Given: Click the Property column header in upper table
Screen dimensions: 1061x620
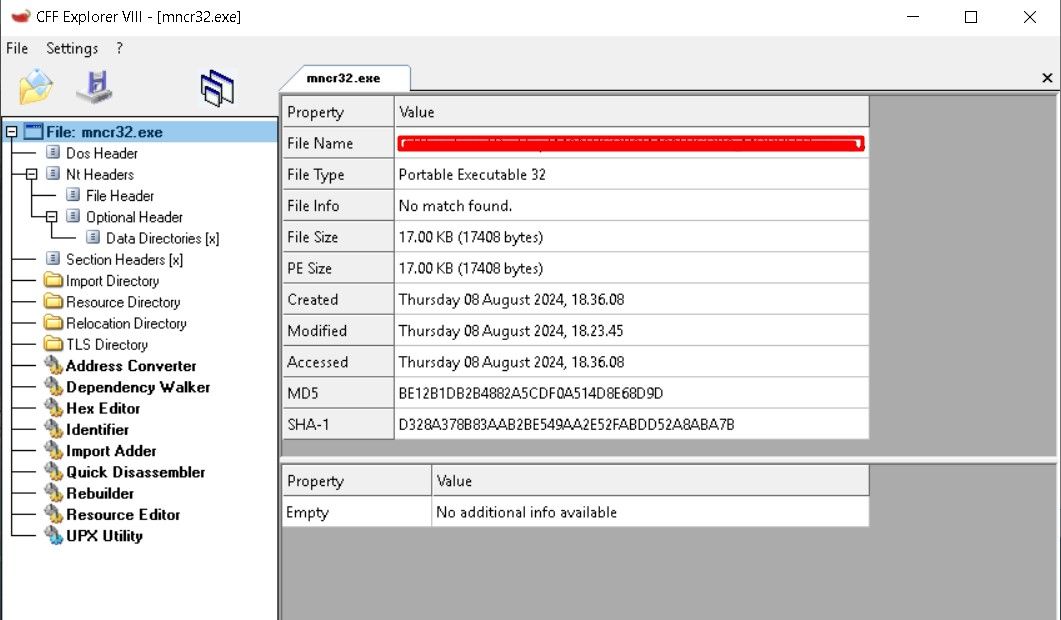Looking at the screenshot, I should (x=338, y=112).
